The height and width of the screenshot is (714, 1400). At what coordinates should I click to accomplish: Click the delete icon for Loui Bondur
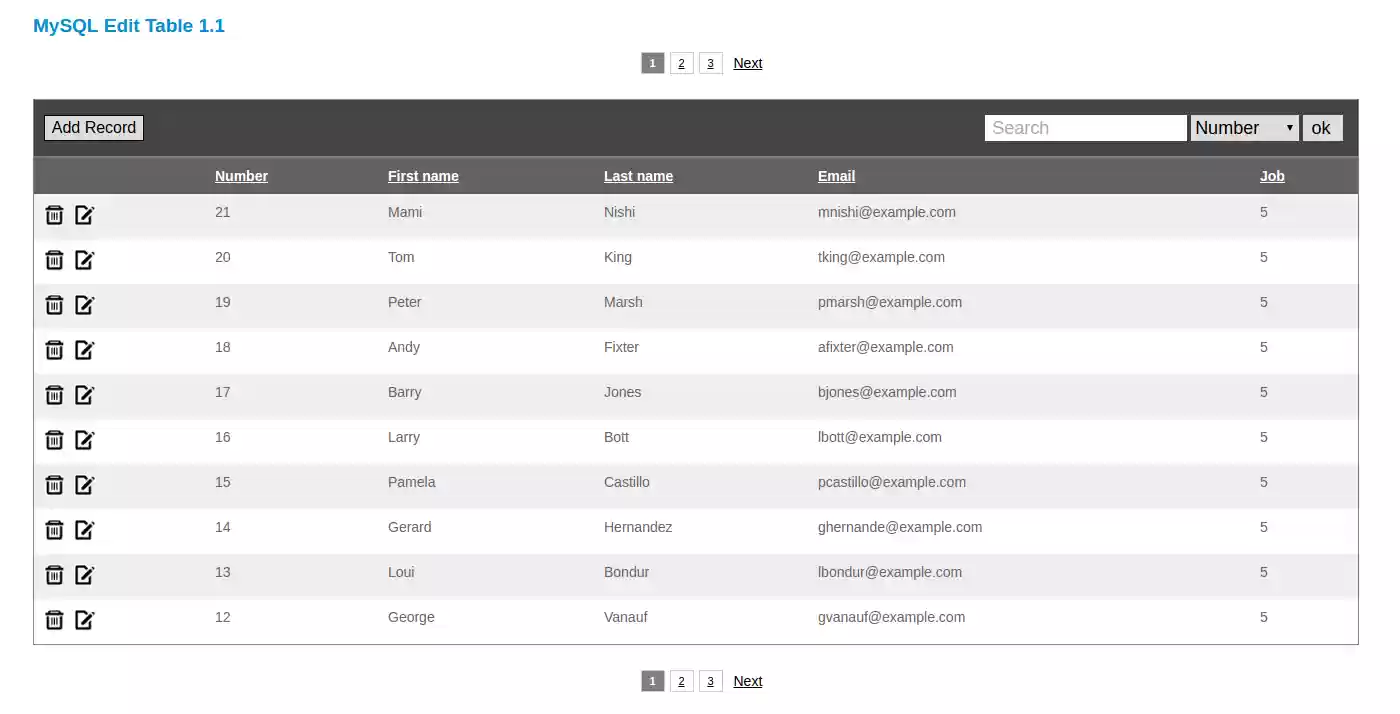pyautogui.click(x=54, y=574)
